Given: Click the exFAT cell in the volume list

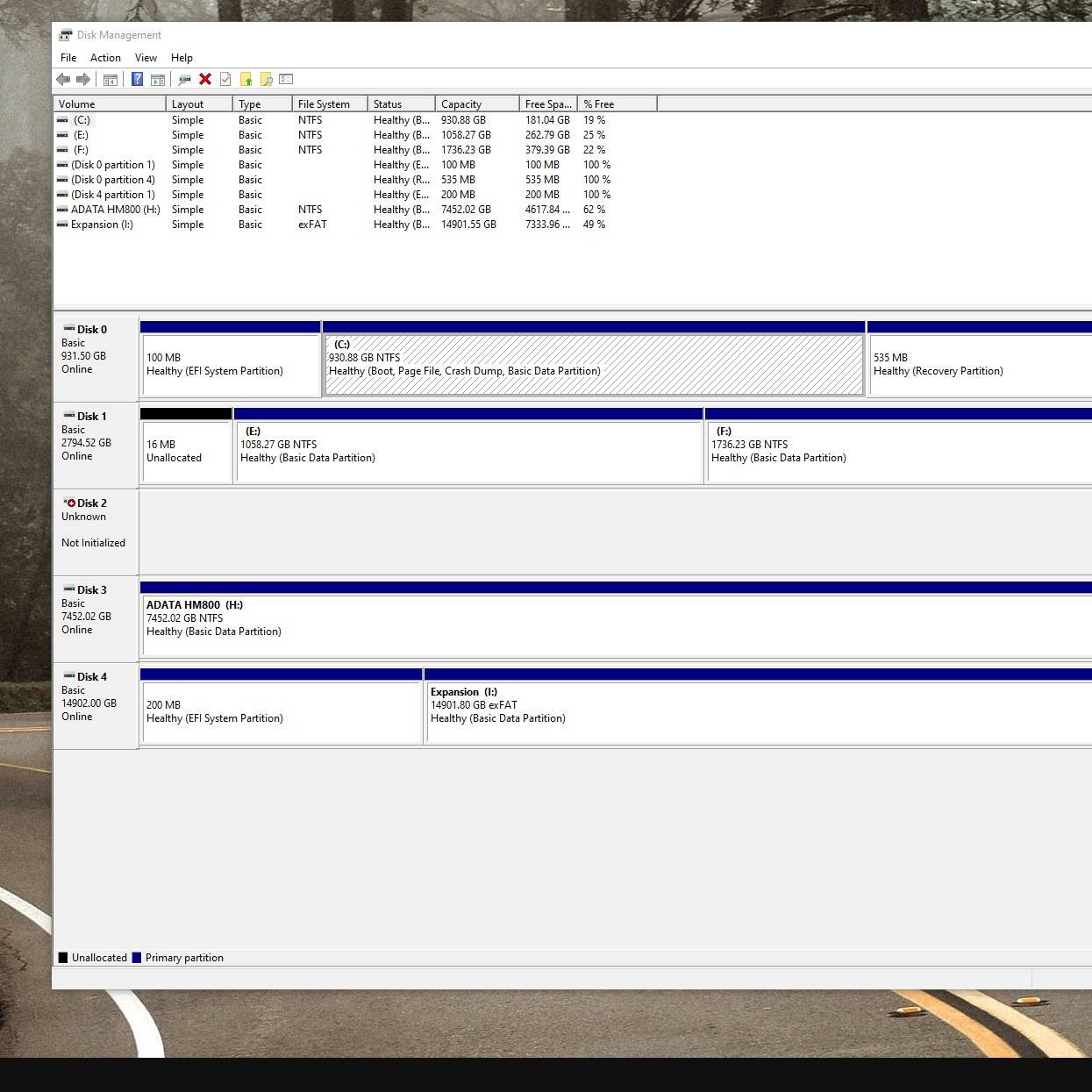Looking at the screenshot, I should coord(312,225).
